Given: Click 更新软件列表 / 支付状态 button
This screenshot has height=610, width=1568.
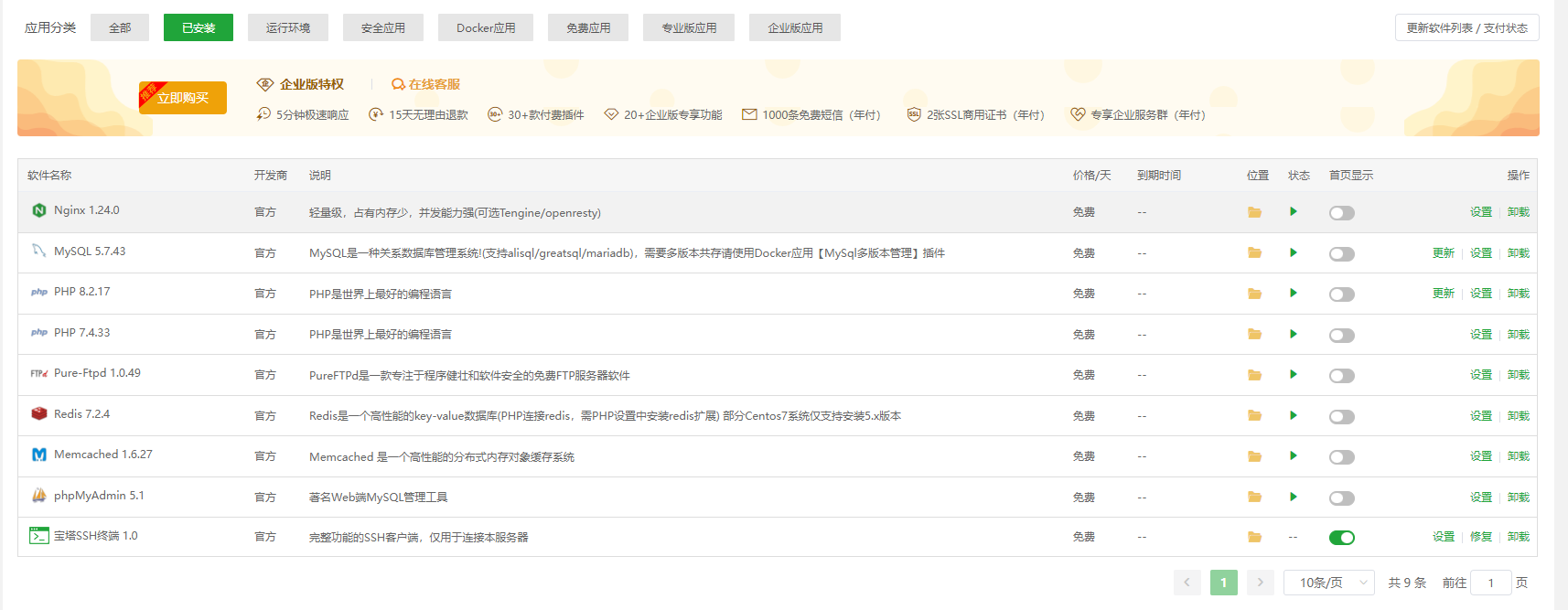Looking at the screenshot, I should [1467, 27].
